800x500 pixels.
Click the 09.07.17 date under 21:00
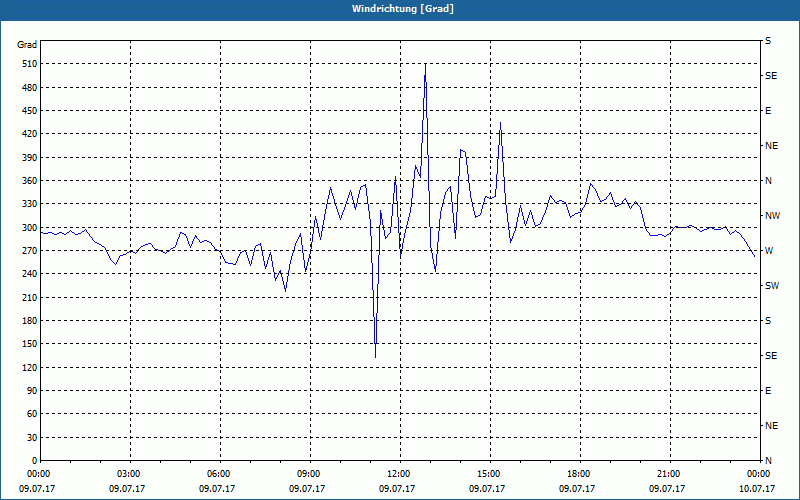(x=667, y=488)
